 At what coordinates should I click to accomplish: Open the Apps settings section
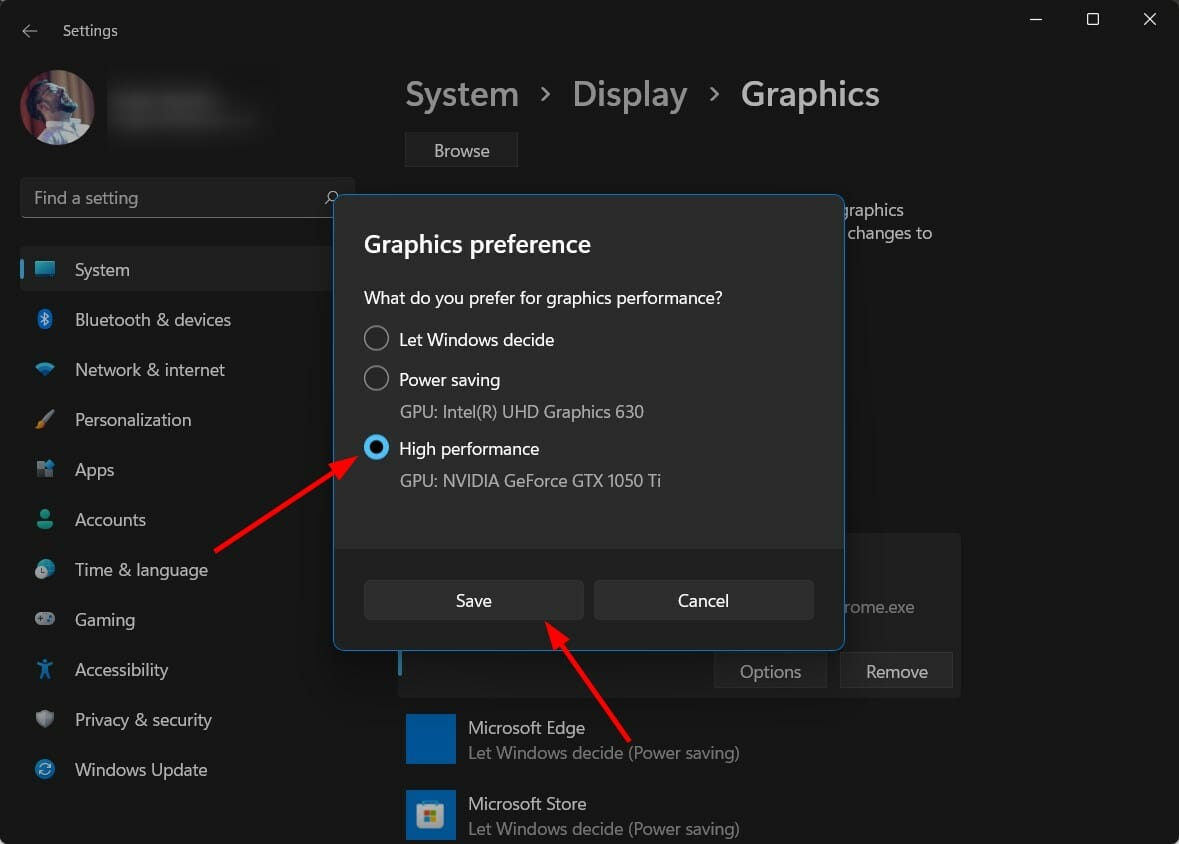tap(95, 470)
